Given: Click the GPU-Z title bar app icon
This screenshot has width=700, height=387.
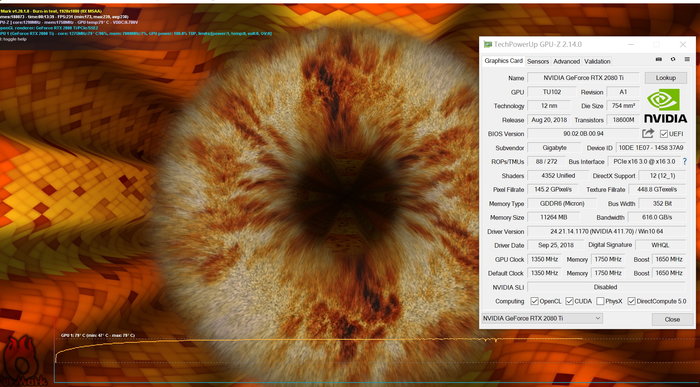Looking at the screenshot, I should coord(488,45).
